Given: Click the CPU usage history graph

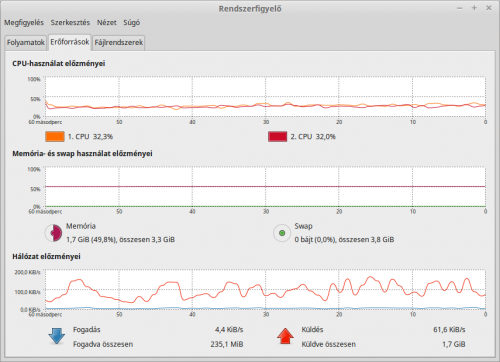Looking at the screenshot, I should pos(265,97).
